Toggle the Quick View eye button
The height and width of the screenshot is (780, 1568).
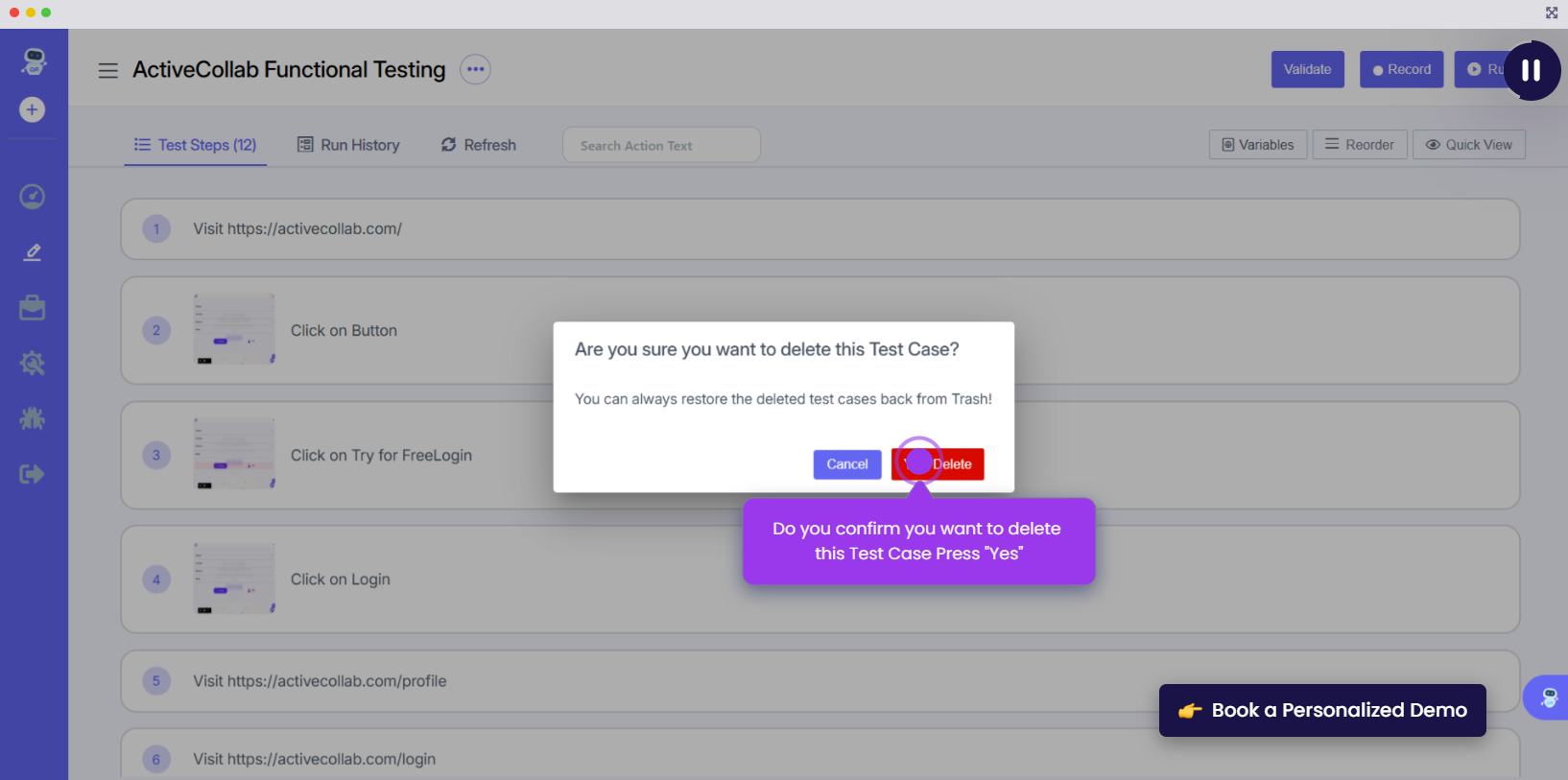coord(1468,145)
